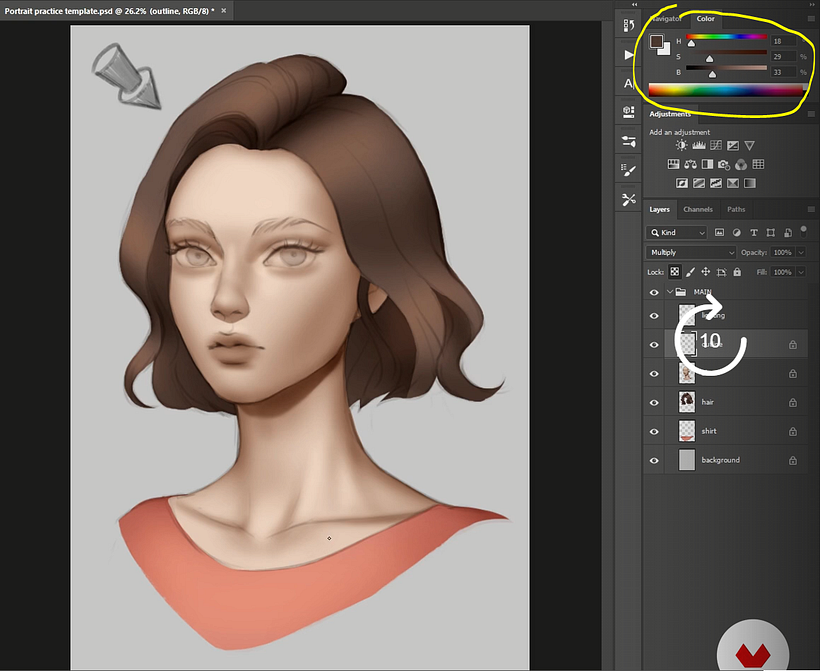Close the Portrait practice template.psd tab

[223, 10]
